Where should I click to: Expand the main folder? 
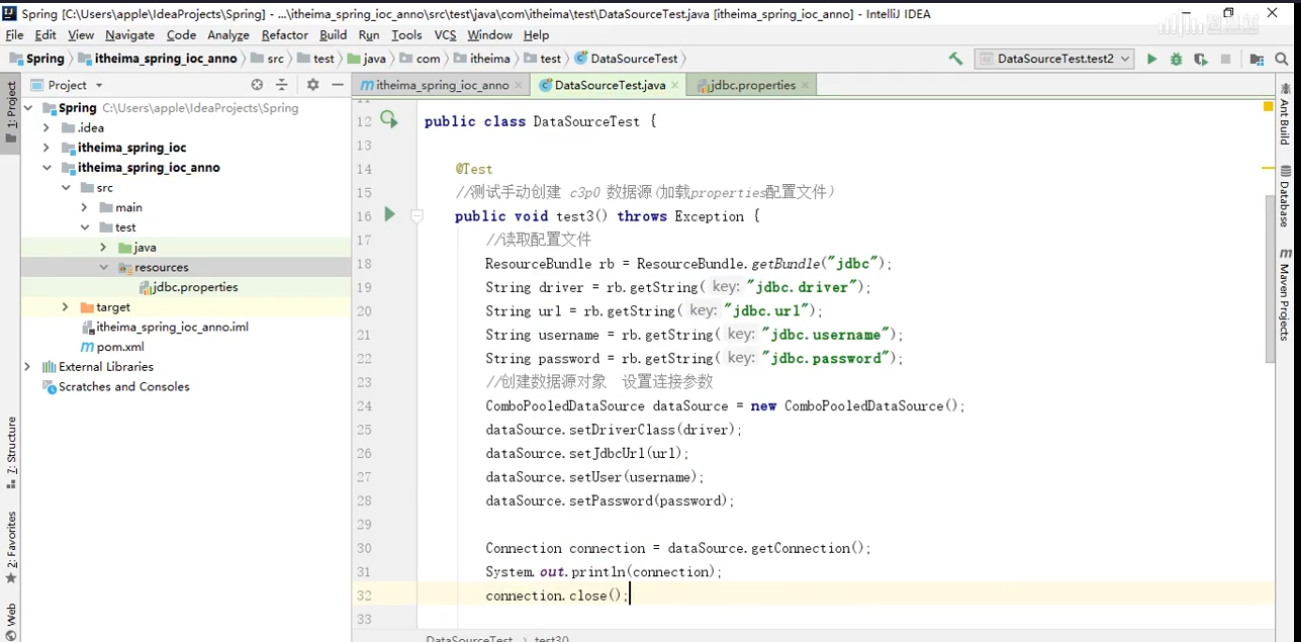click(85, 208)
